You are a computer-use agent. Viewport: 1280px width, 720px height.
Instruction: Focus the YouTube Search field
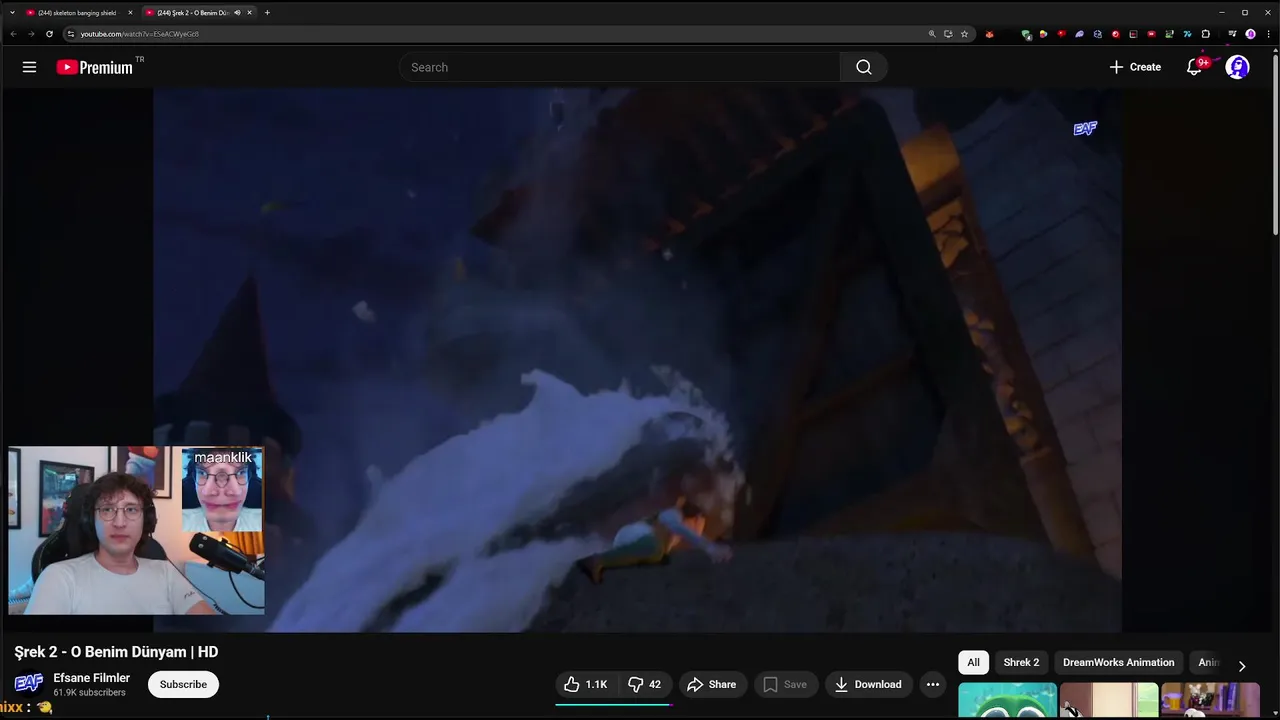tap(620, 67)
